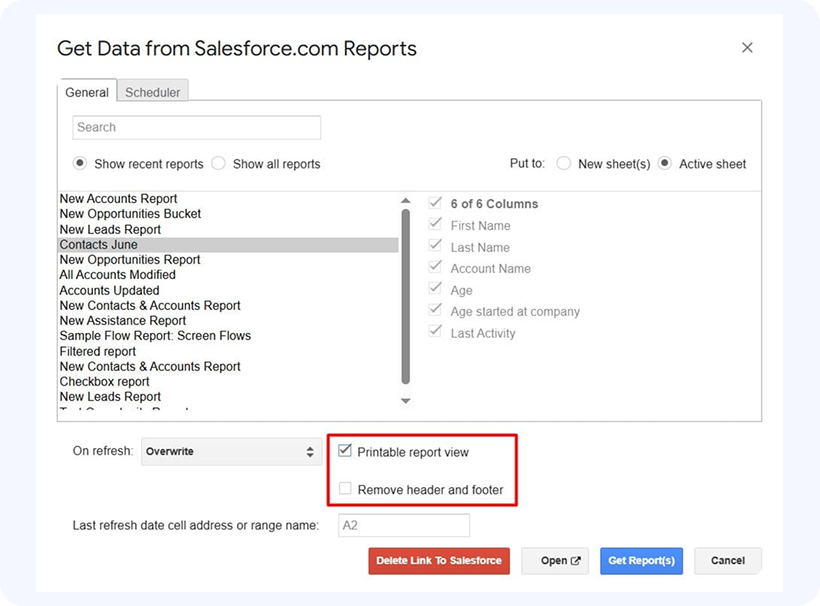This screenshot has width=820, height=606.
Task: Choose New sheet(s) as destination
Action: [x=564, y=164]
